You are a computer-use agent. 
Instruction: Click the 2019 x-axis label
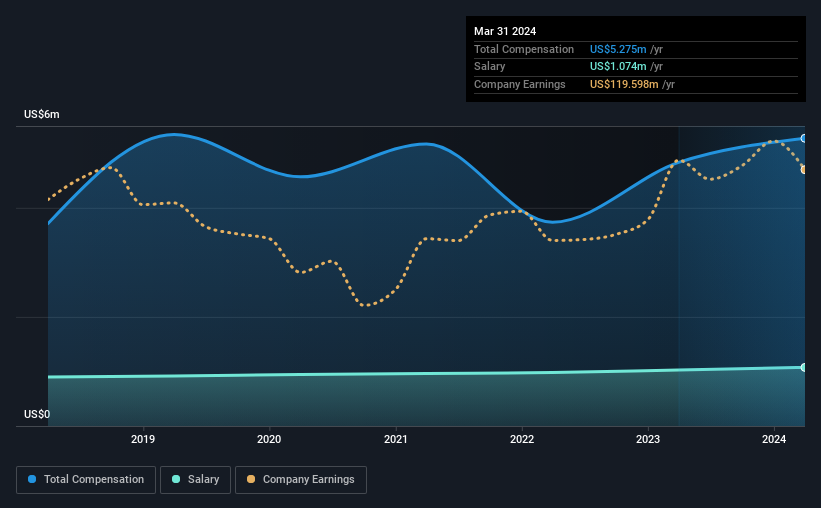pyautogui.click(x=143, y=439)
